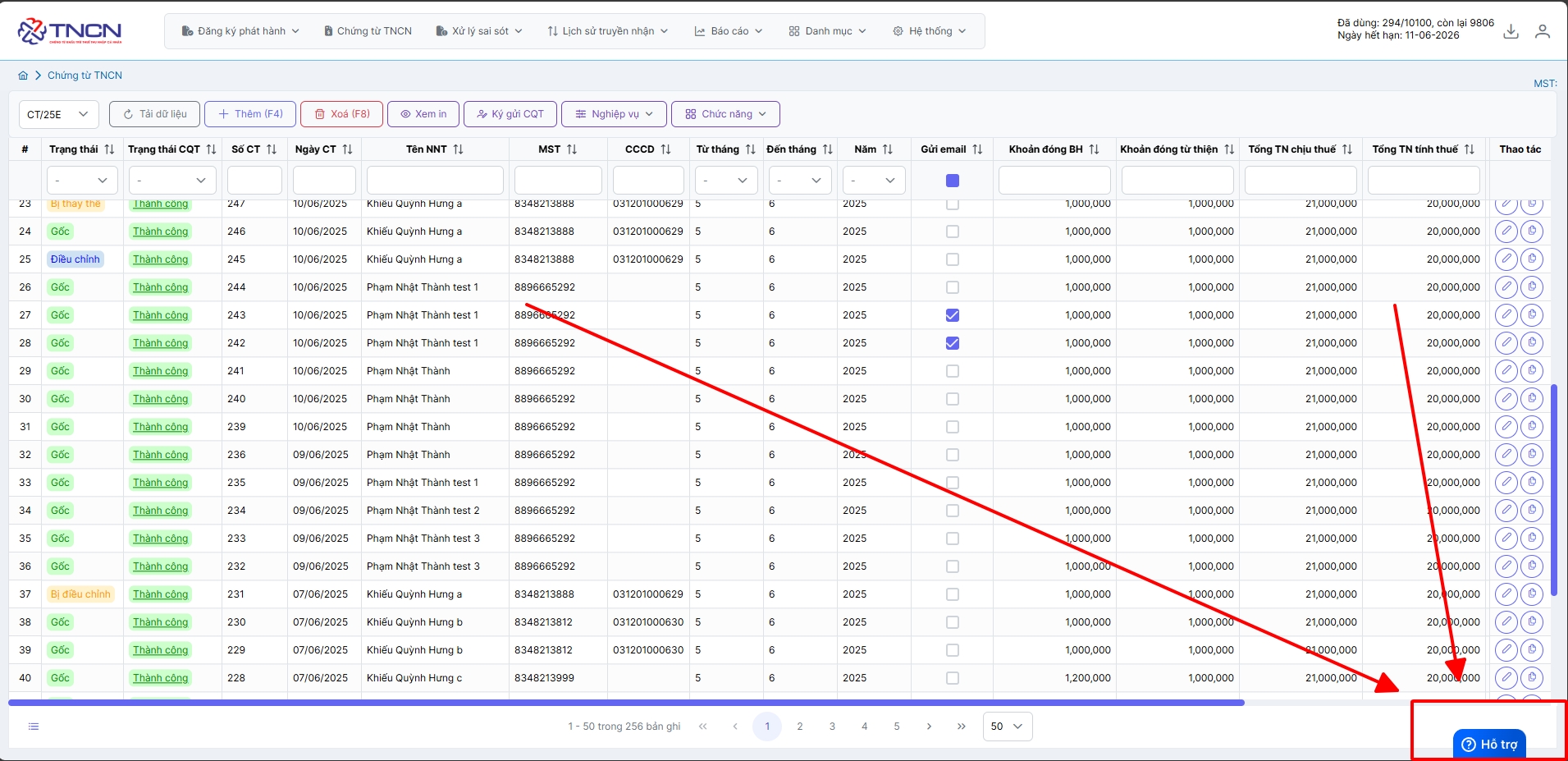Go to the previous page
Screen dimensions: 1568x761
coord(735,727)
